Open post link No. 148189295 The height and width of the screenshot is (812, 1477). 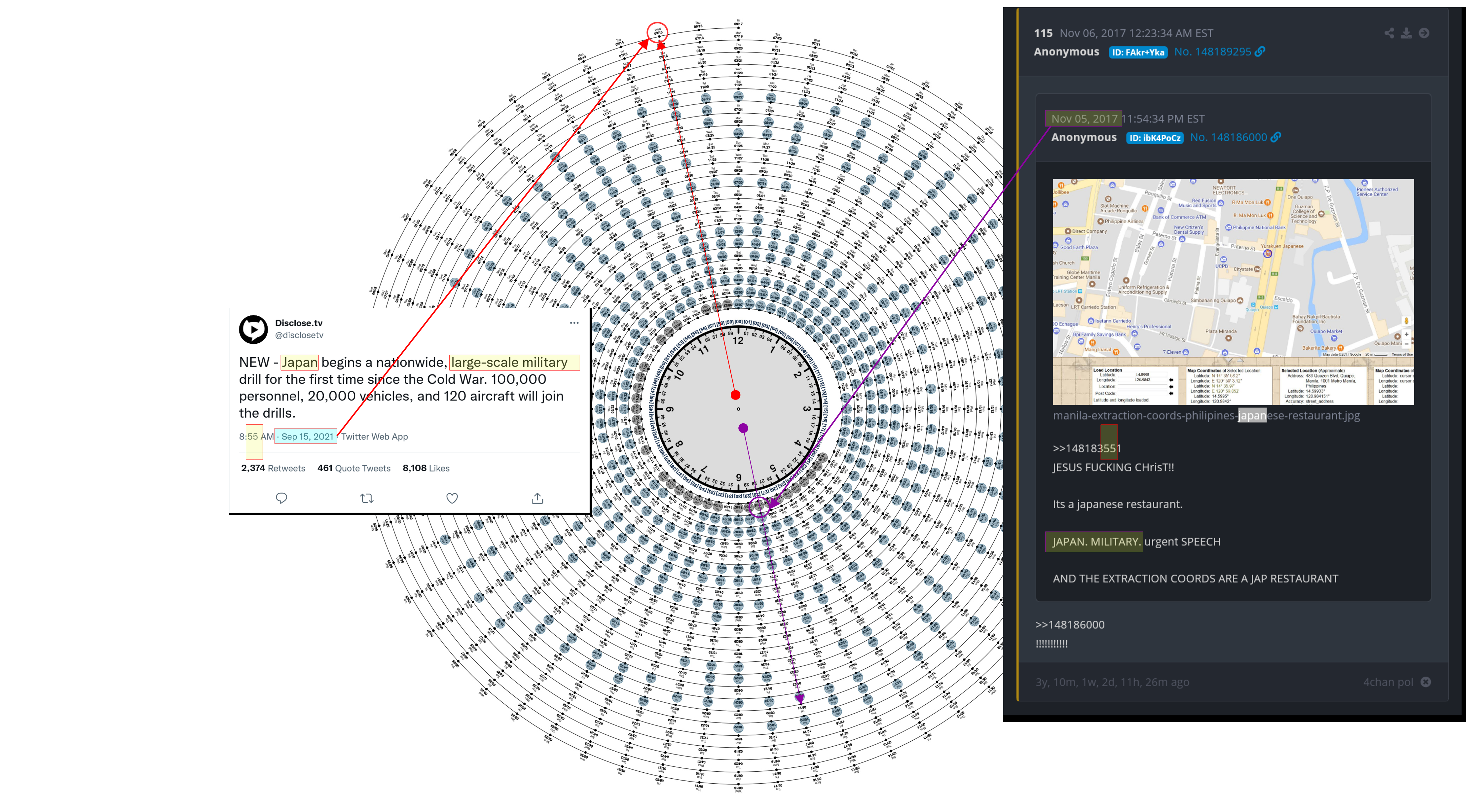coord(1213,52)
